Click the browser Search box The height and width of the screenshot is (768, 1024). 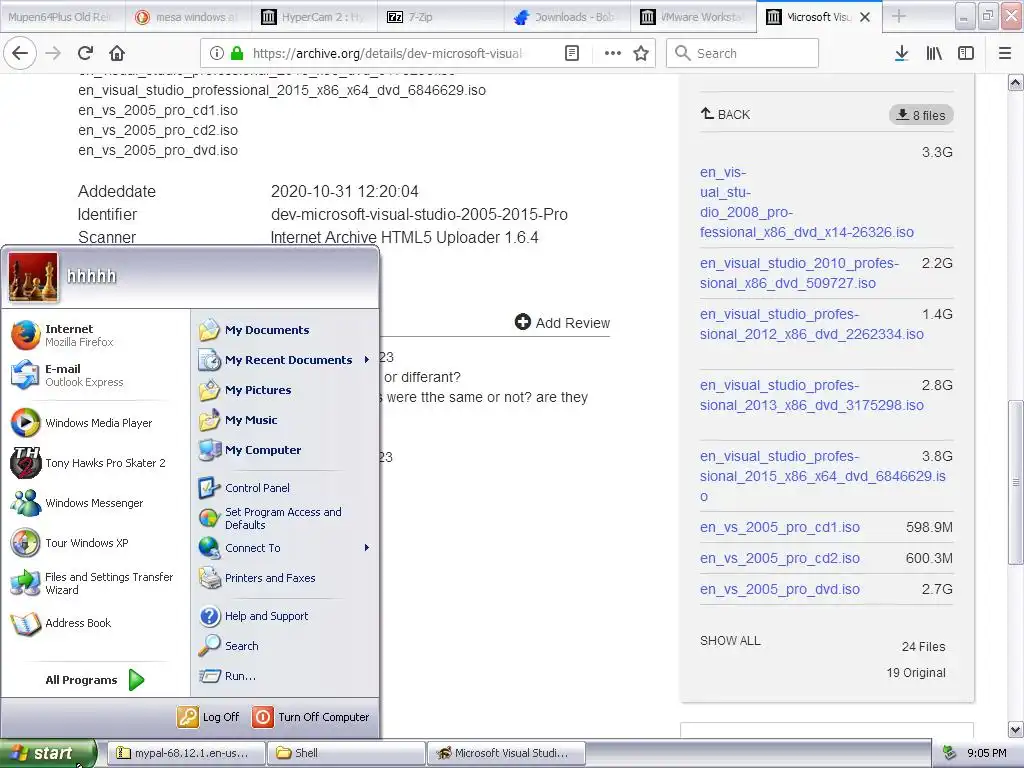pos(742,54)
